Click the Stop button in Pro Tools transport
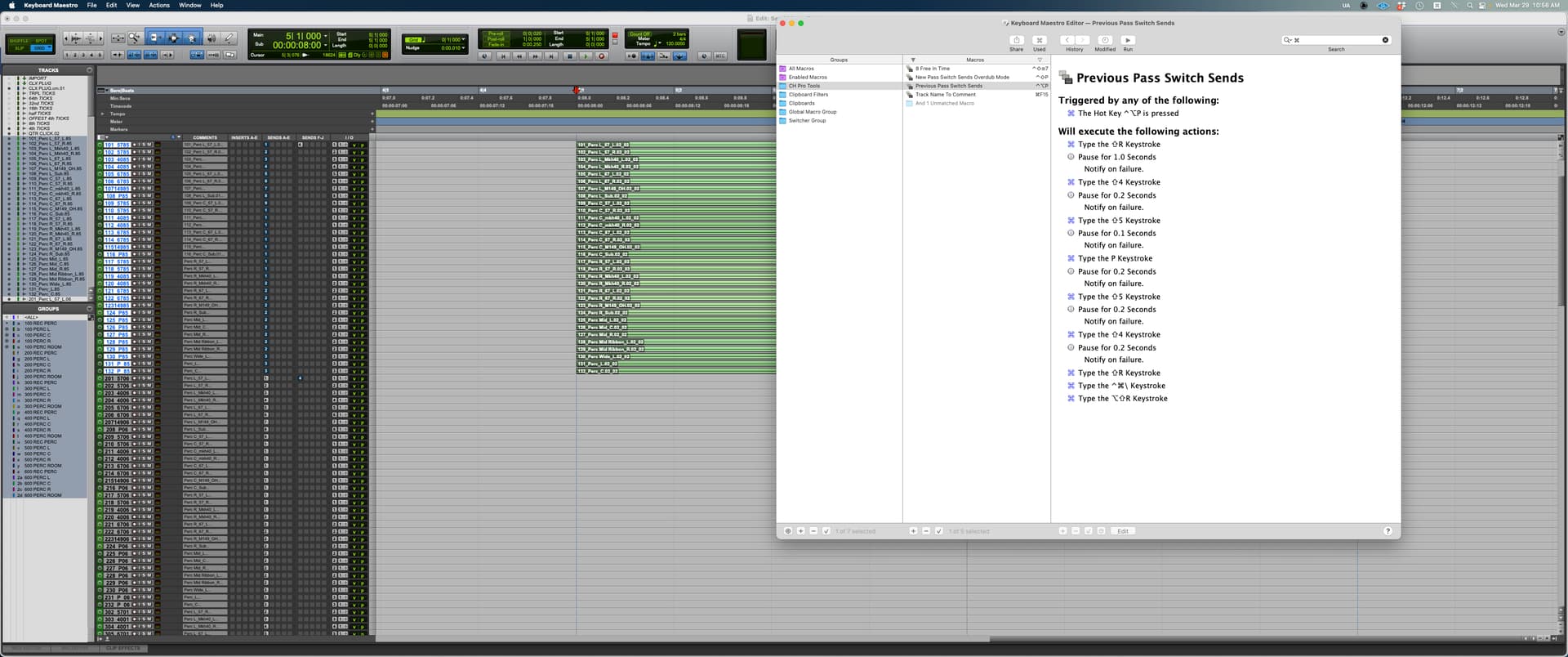Screen dimensions: 1568x657 [570, 56]
